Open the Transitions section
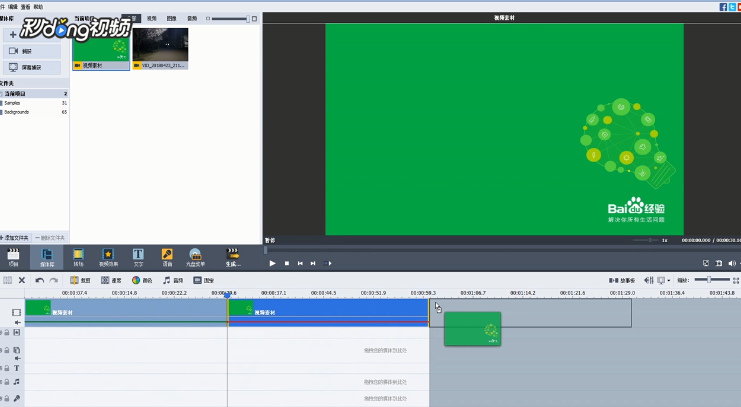The width and height of the screenshot is (741, 407). point(78,258)
